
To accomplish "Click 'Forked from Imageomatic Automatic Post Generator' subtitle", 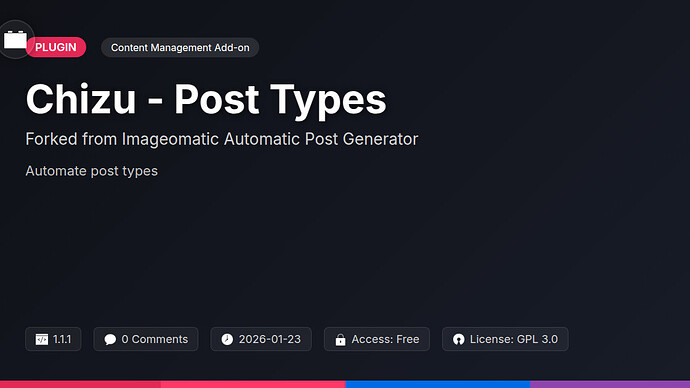I will click(x=222, y=139).
